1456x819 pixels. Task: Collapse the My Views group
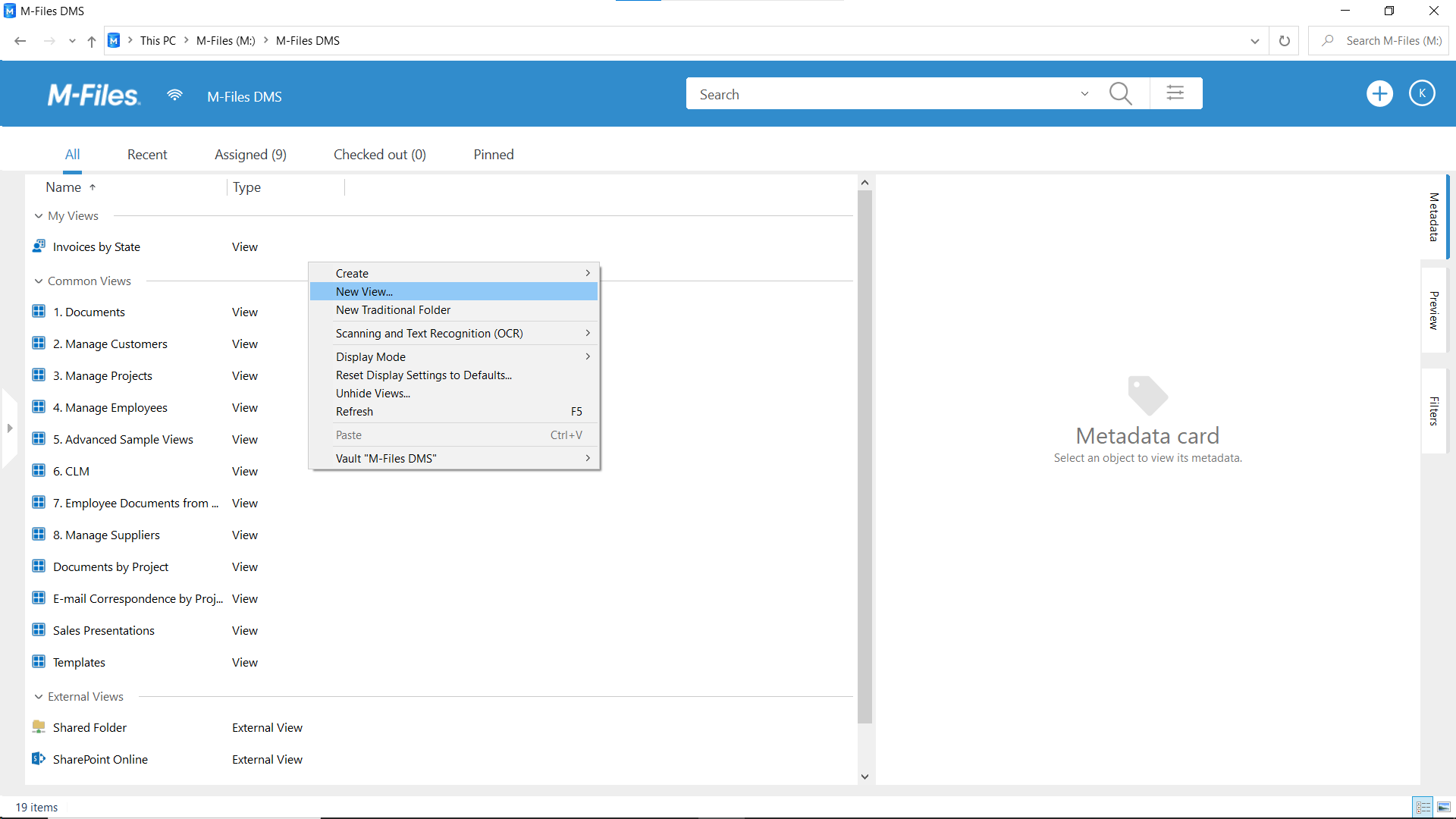point(39,216)
